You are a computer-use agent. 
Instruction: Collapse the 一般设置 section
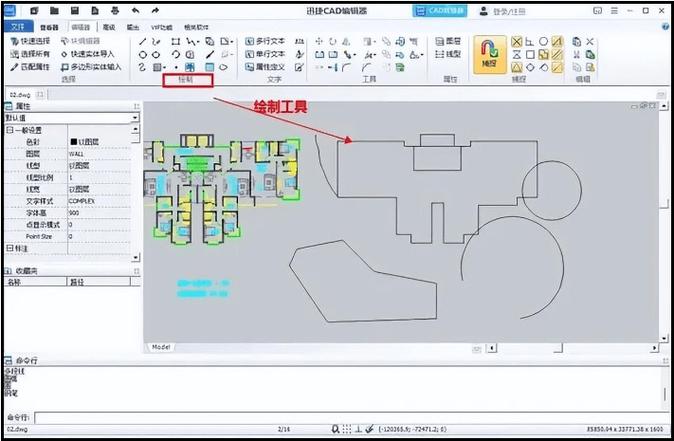pyautogui.click(x=9, y=130)
